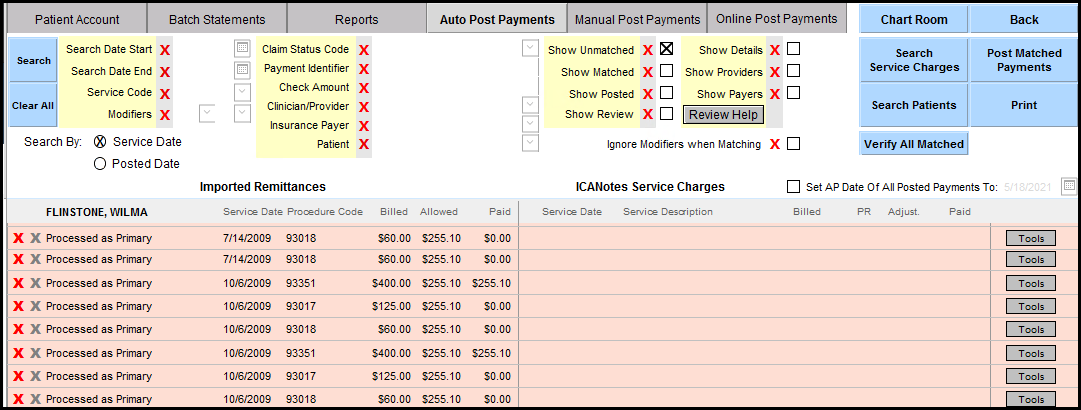Open the Search Date End calendar picker

pos(242,70)
